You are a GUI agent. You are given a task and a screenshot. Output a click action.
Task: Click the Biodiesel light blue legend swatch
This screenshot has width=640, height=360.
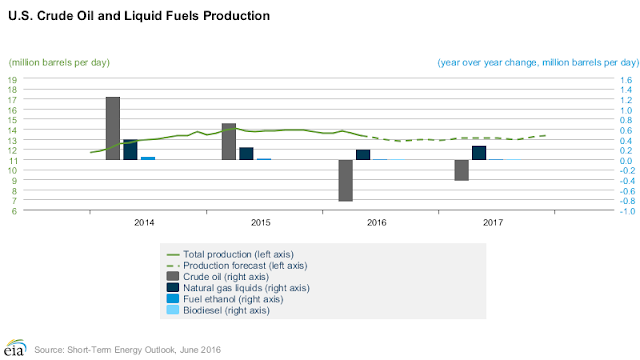click(x=173, y=310)
